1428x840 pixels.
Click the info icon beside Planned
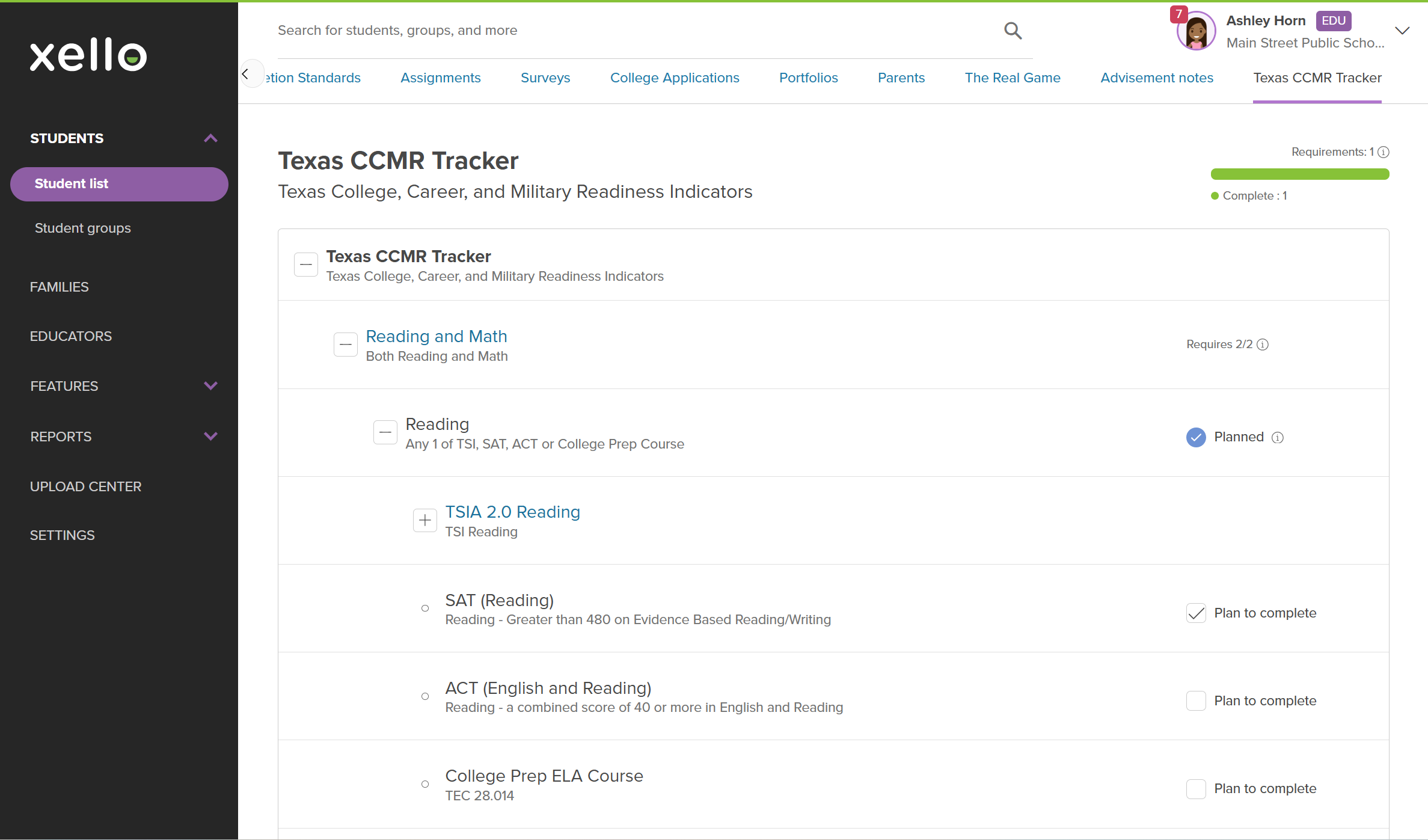1278,438
